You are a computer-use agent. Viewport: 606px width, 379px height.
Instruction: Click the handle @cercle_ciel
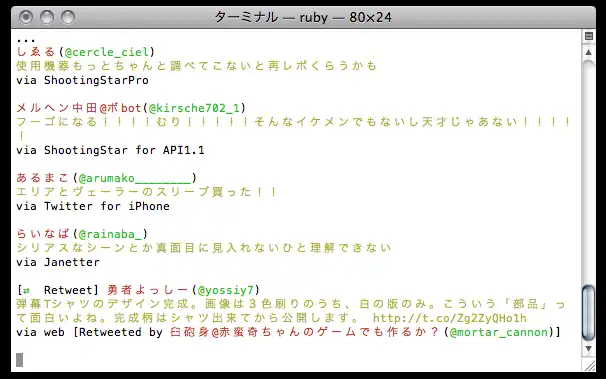[x=107, y=52]
